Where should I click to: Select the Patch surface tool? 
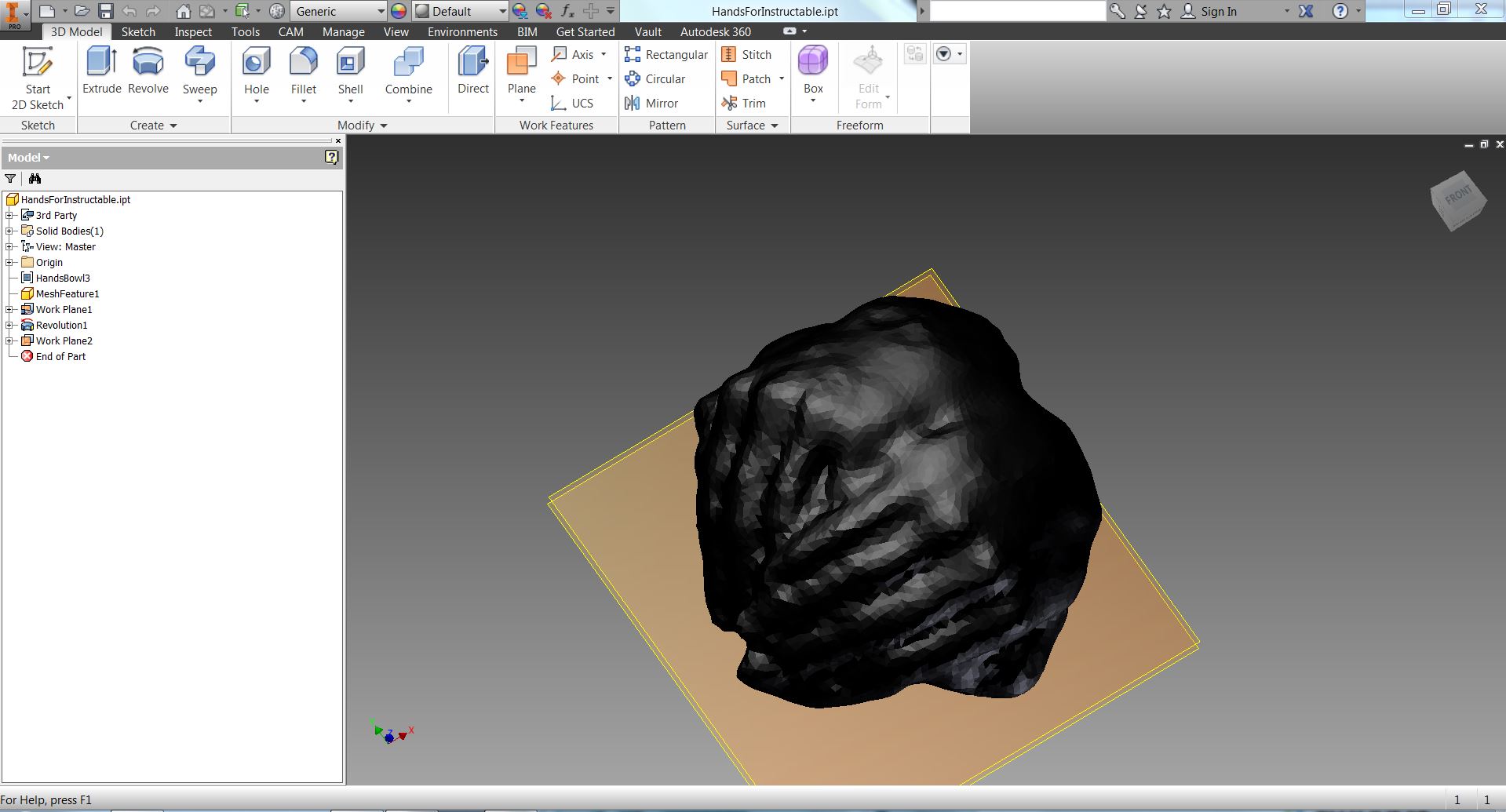(752, 78)
